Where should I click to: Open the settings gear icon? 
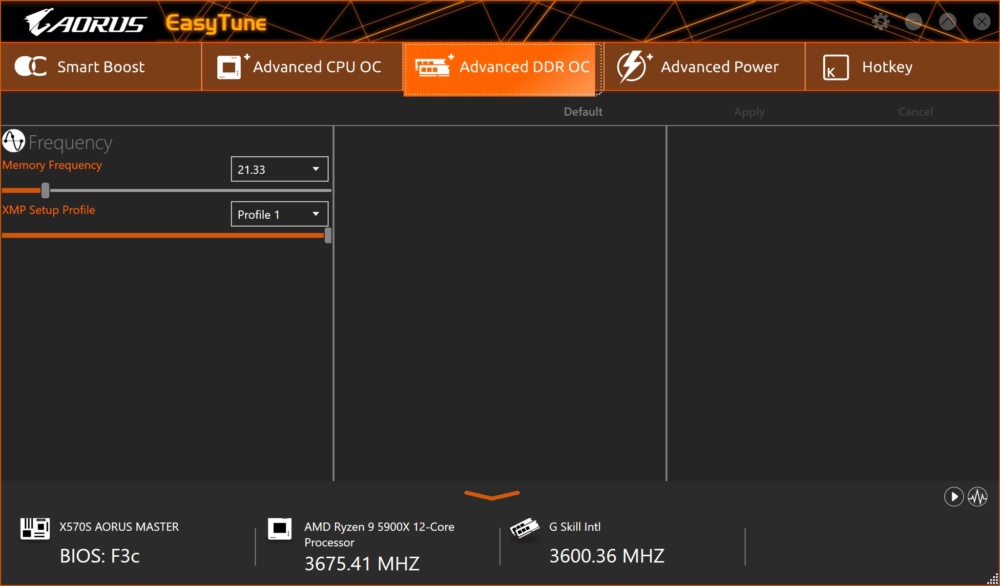point(881,22)
